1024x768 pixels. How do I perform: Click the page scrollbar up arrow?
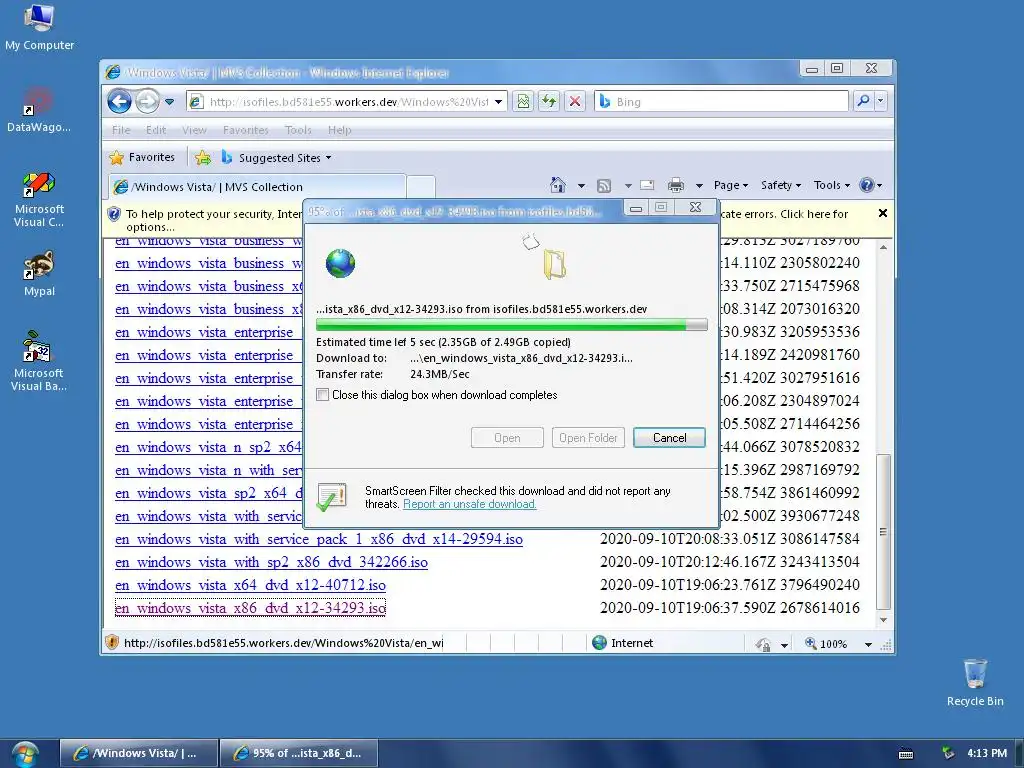coord(883,247)
